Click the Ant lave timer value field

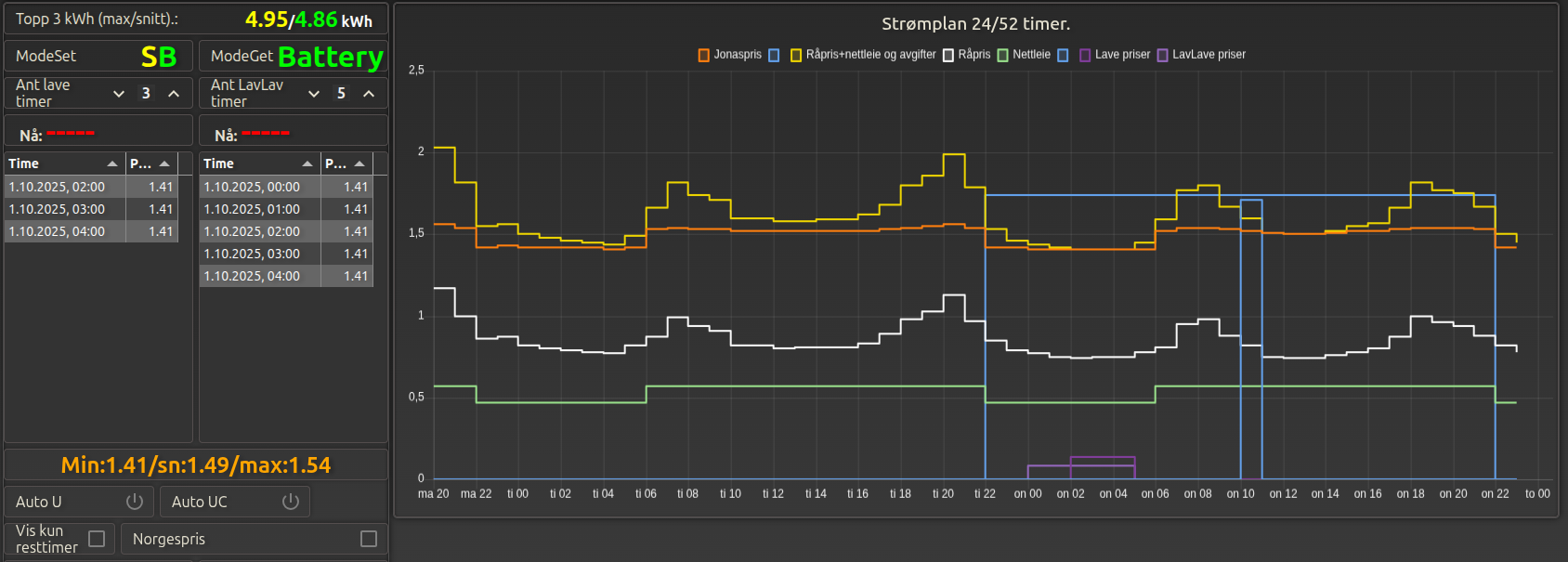(x=146, y=94)
